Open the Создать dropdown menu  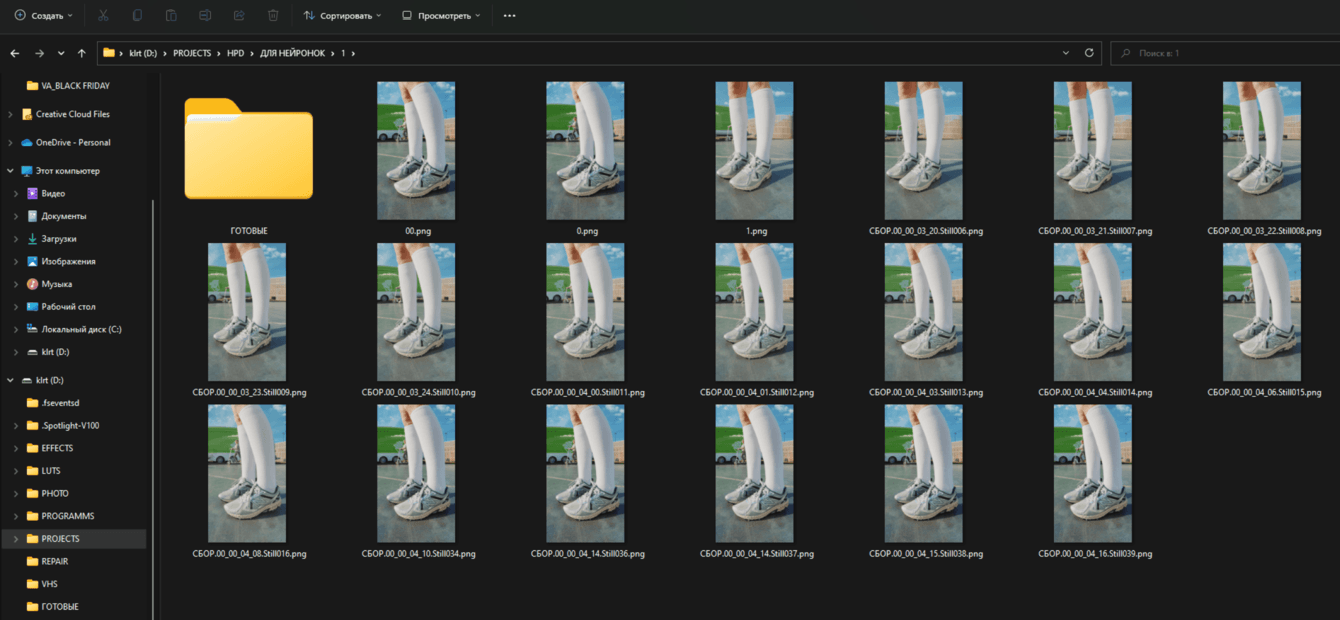click(43, 16)
